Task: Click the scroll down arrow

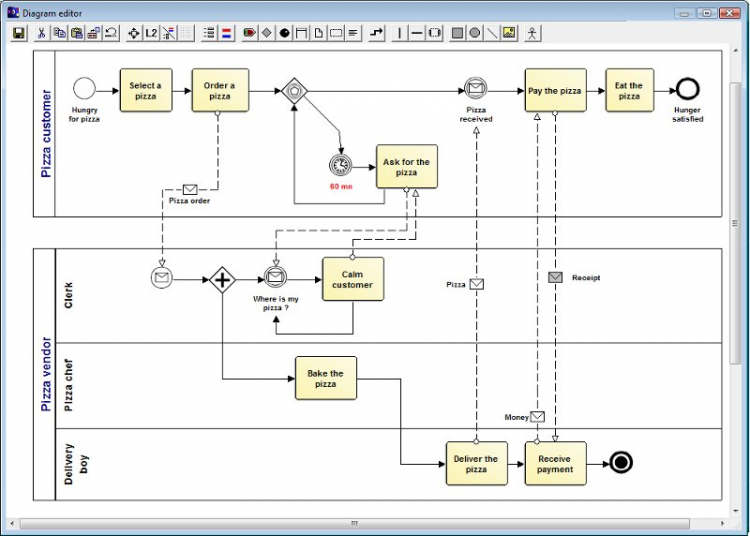Action: click(736, 511)
